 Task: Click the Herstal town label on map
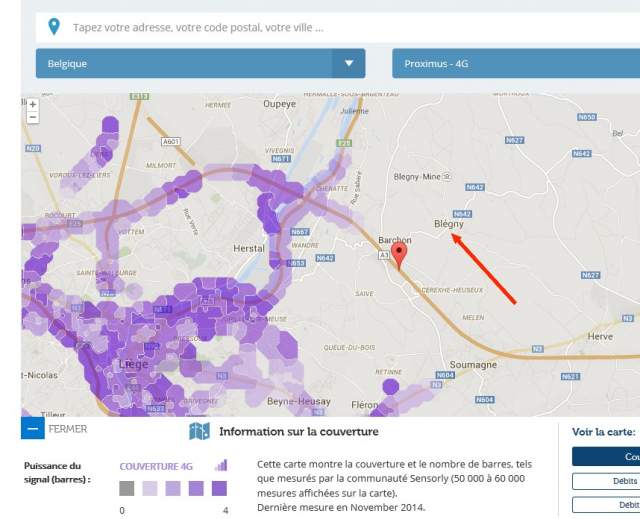tap(248, 248)
